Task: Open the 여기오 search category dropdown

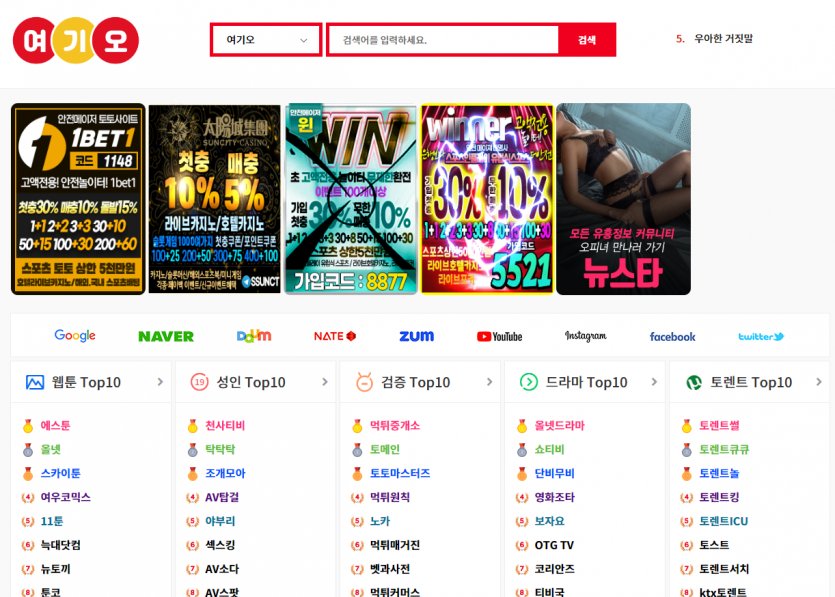Action: coord(266,39)
